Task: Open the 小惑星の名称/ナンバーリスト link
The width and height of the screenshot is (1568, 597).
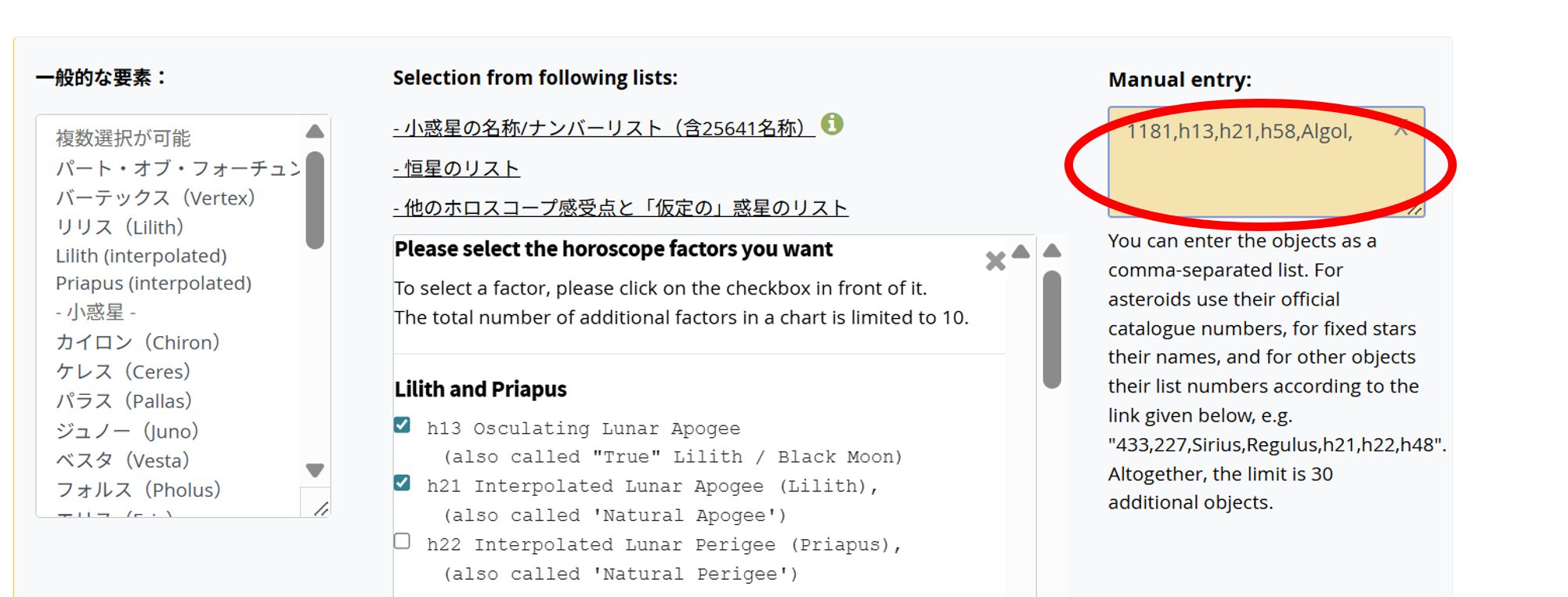Action: [x=603, y=128]
